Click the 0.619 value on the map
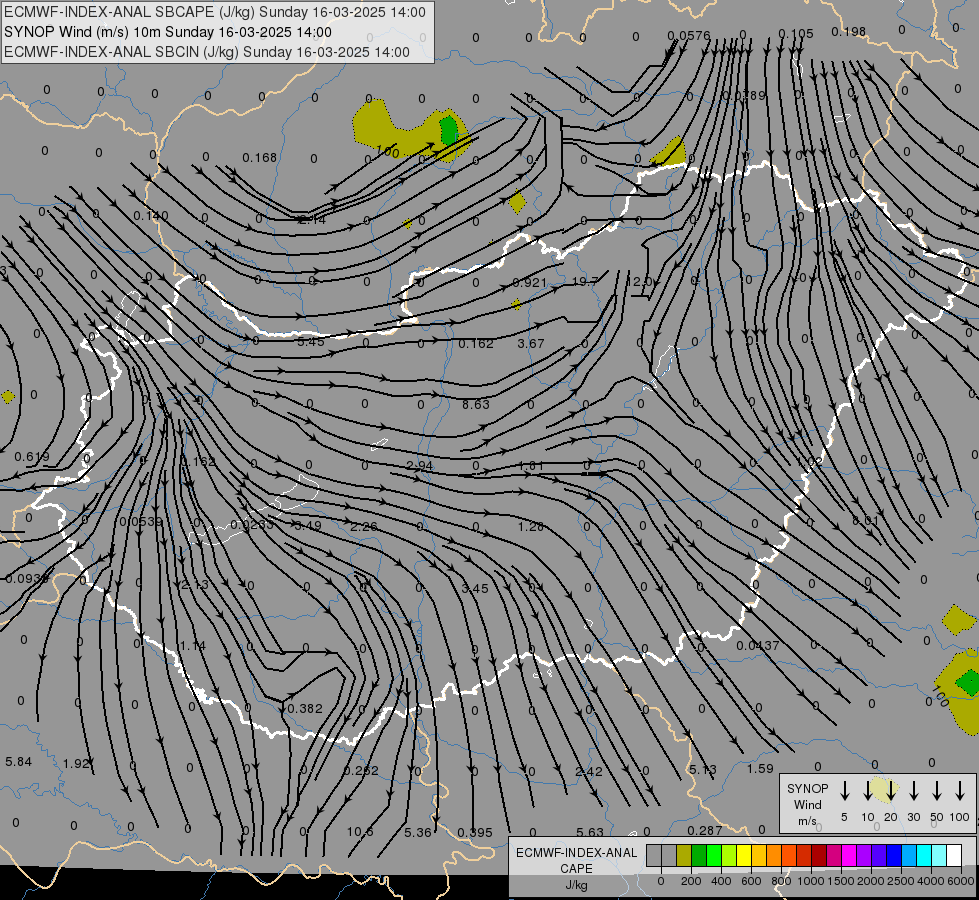The width and height of the screenshot is (979, 900). 32,457
